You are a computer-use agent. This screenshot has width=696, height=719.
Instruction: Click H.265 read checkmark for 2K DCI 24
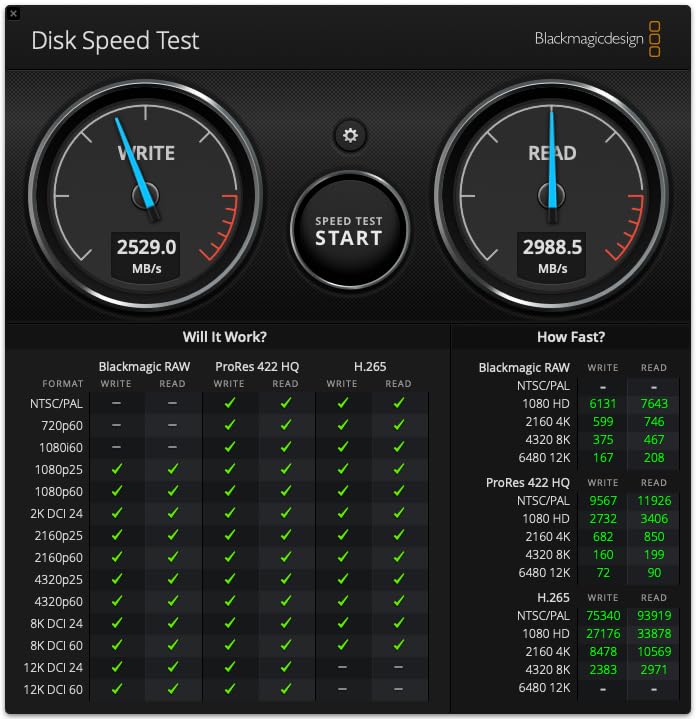point(399,513)
